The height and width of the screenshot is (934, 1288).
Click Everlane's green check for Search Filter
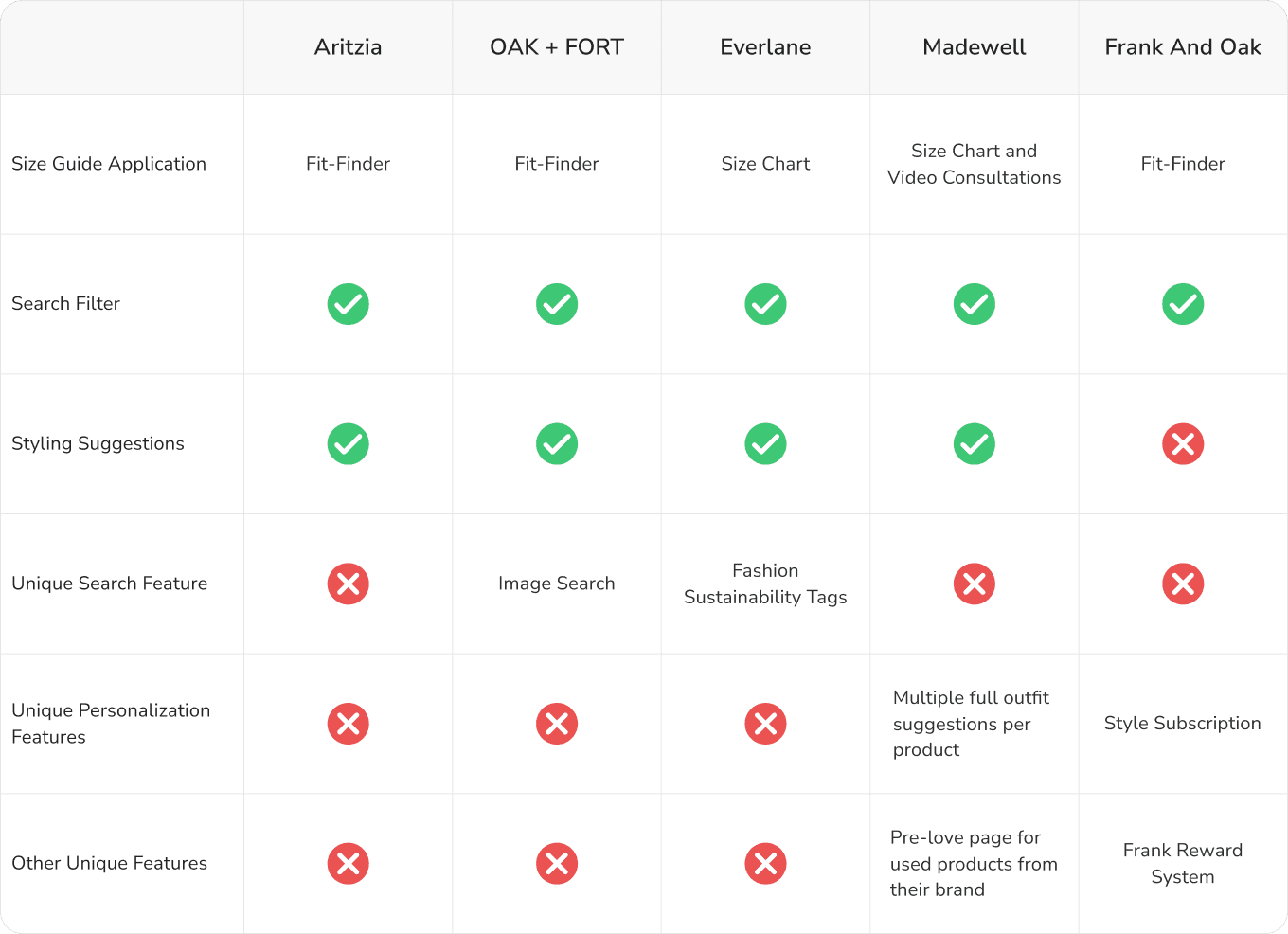(x=765, y=304)
